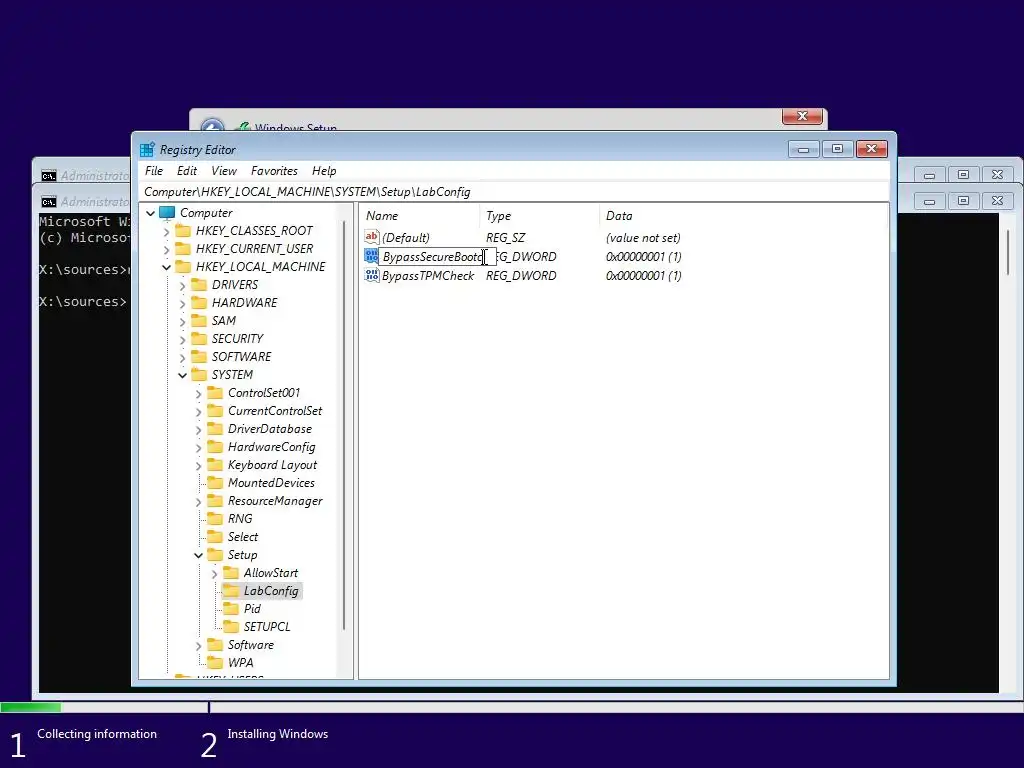1024x768 pixels.
Task: Expand the SOFTWARE key chevron
Action: pos(183,357)
